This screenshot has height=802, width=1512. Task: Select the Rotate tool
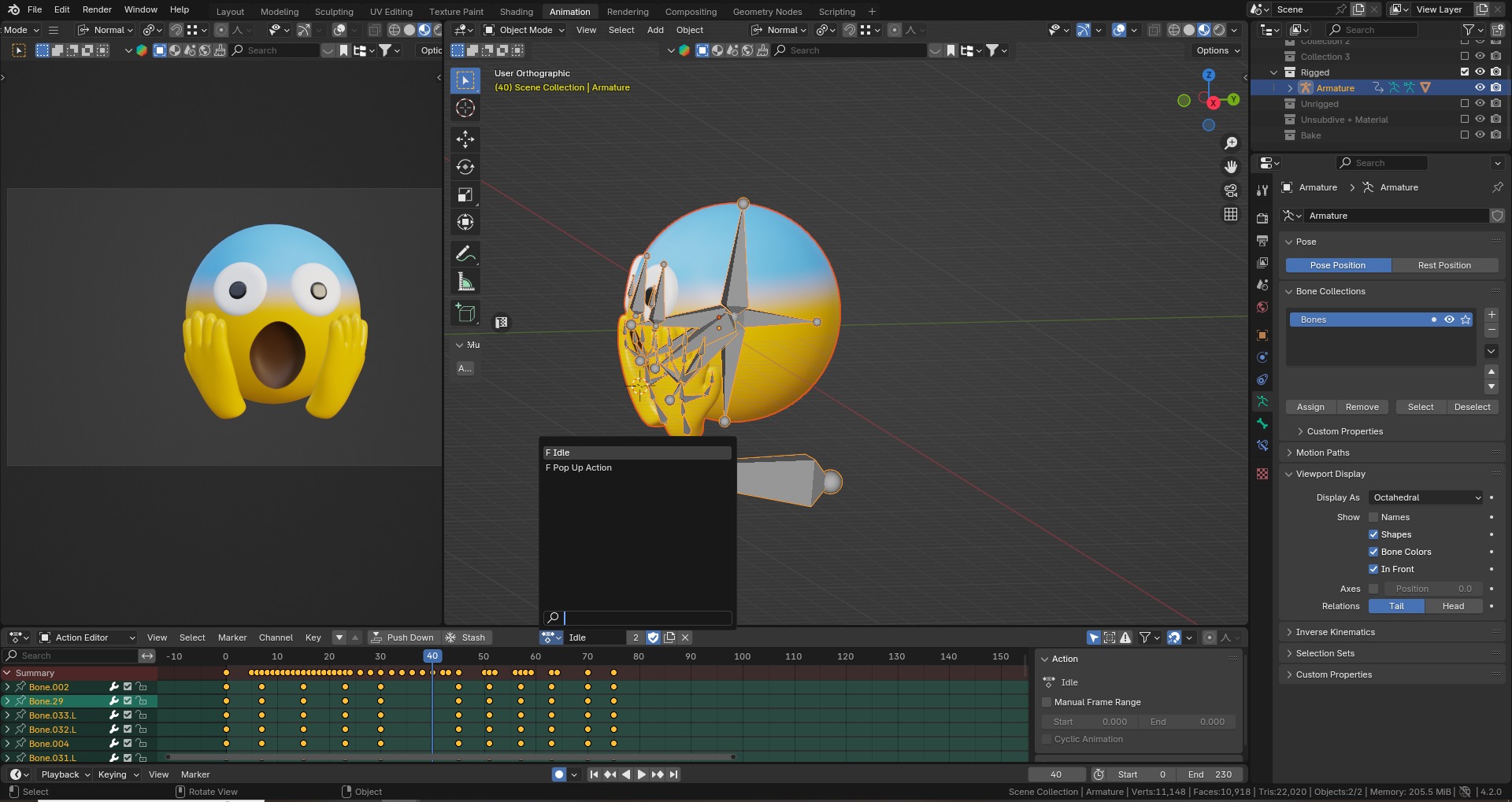pos(465,167)
